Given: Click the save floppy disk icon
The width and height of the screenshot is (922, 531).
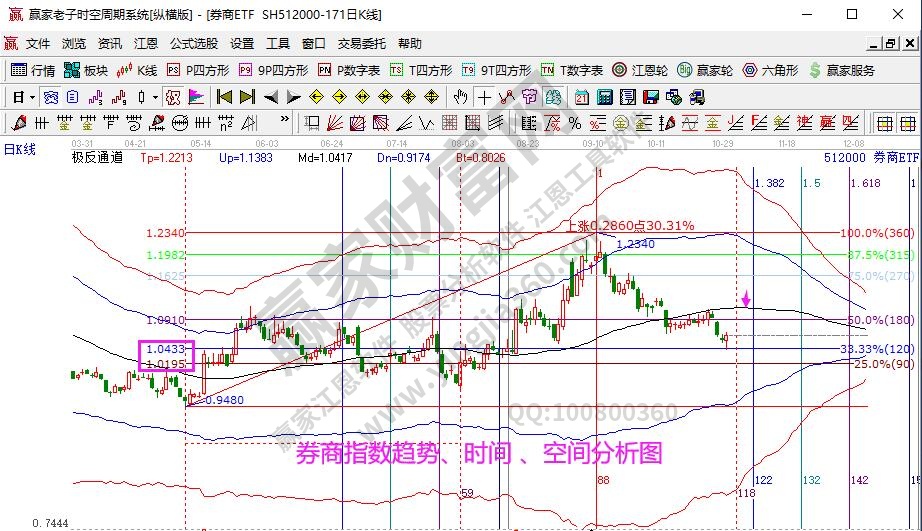Looking at the screenshot, I should coord(650,97).
